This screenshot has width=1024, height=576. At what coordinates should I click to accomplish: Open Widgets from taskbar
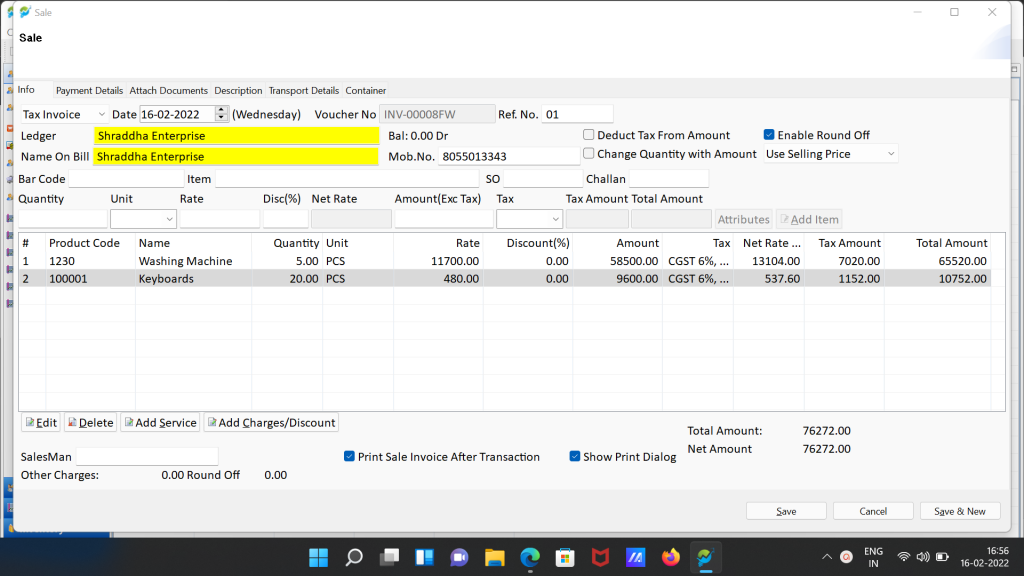[424, 557]
